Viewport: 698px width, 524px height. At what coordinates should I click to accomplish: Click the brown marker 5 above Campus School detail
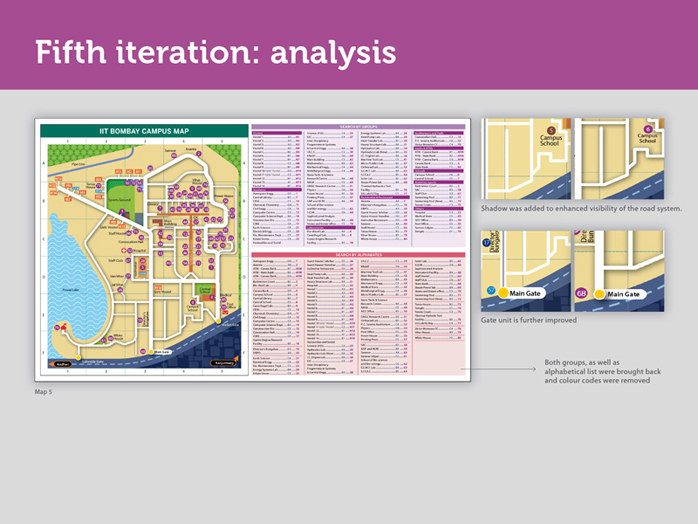pyautogui.click(x=551, y=130)
